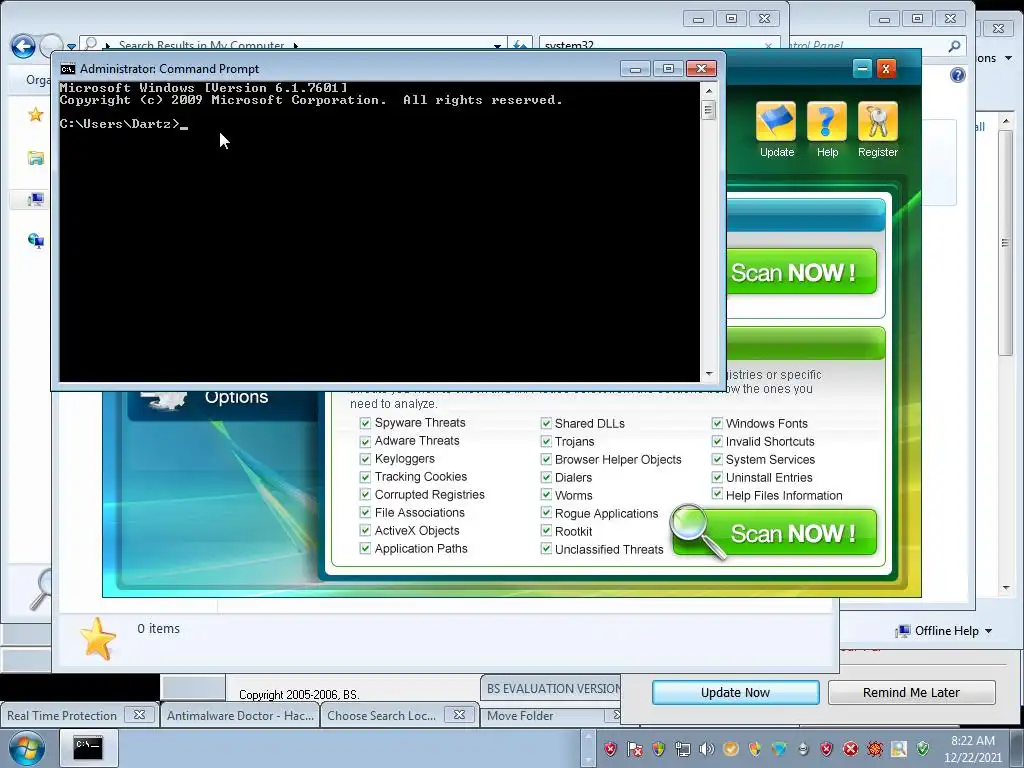The height and width of the screenshot is (768, 1024).
Task: Toggle the Windows Fonts checkbox
Action: (x=717, y=423)
